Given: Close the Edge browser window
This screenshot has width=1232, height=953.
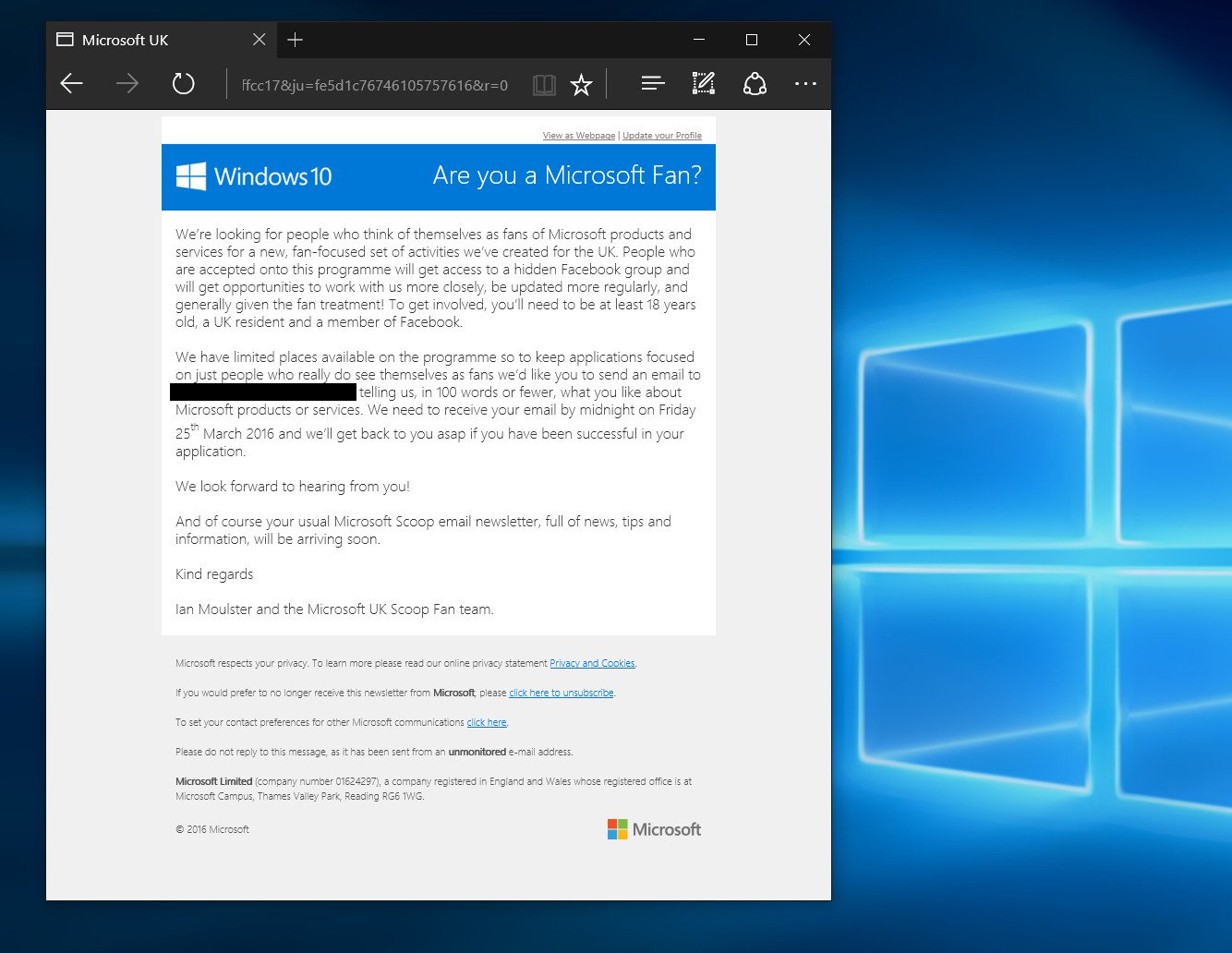Looking at the screenshot, I should click(804, 40).
